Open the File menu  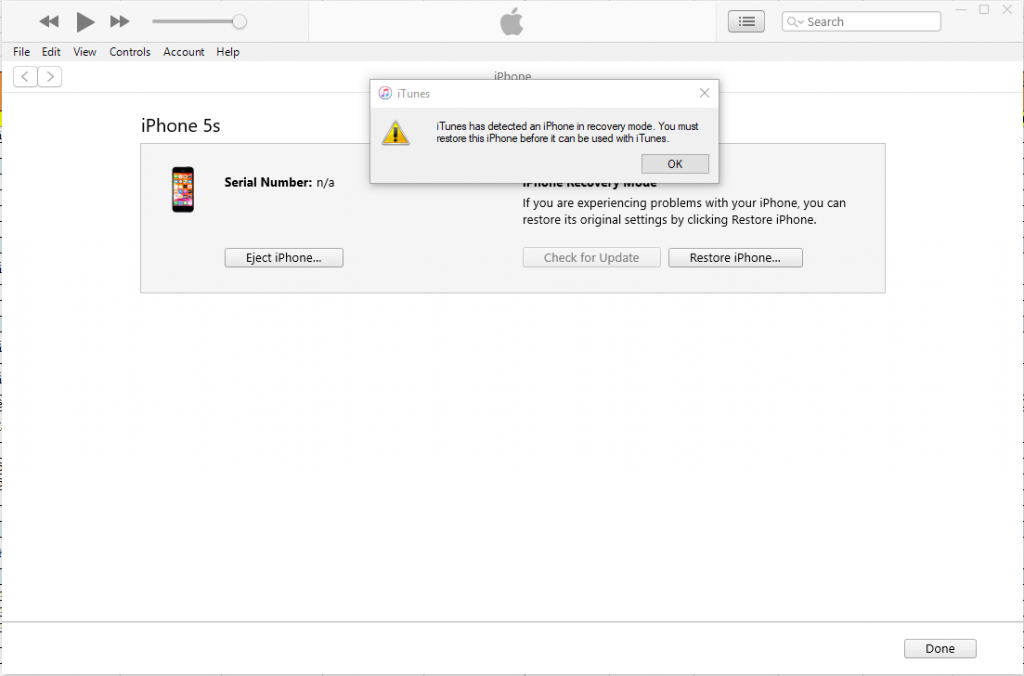(22, 52)
